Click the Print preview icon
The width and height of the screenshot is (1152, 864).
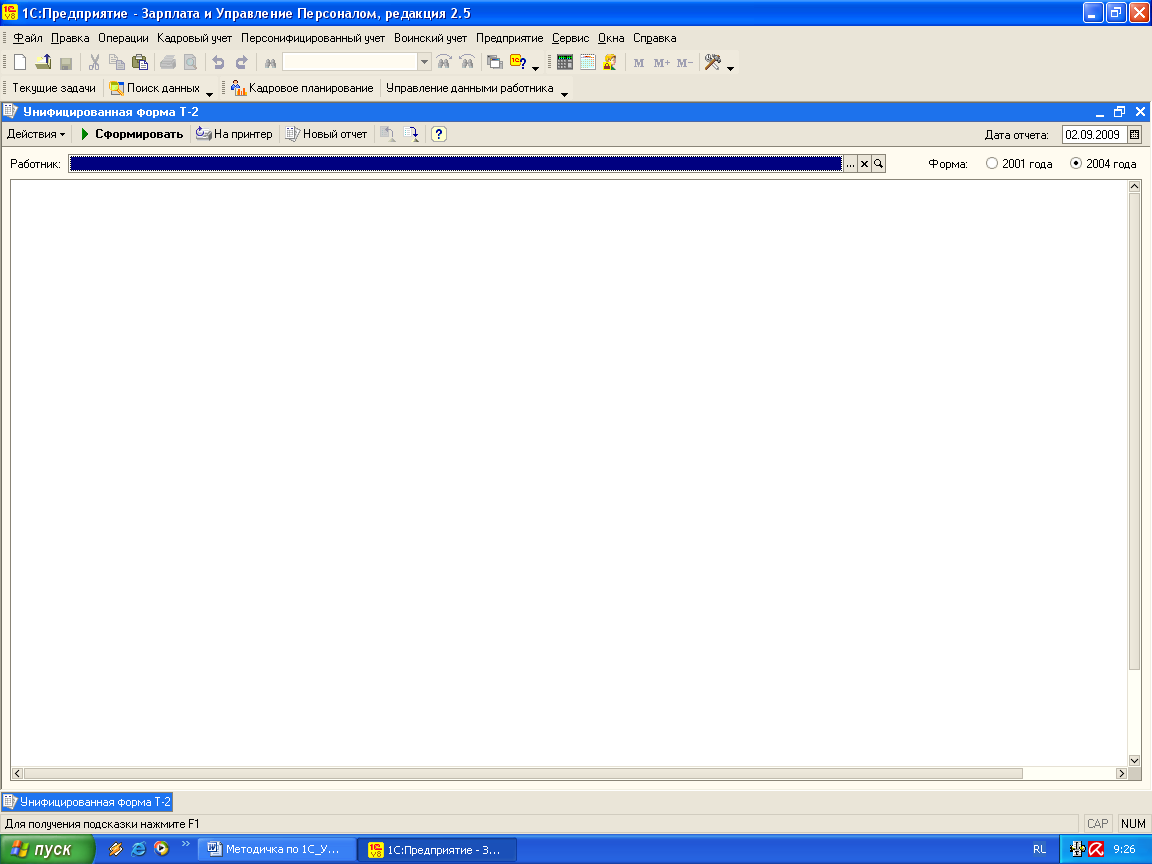click(190, 62)
